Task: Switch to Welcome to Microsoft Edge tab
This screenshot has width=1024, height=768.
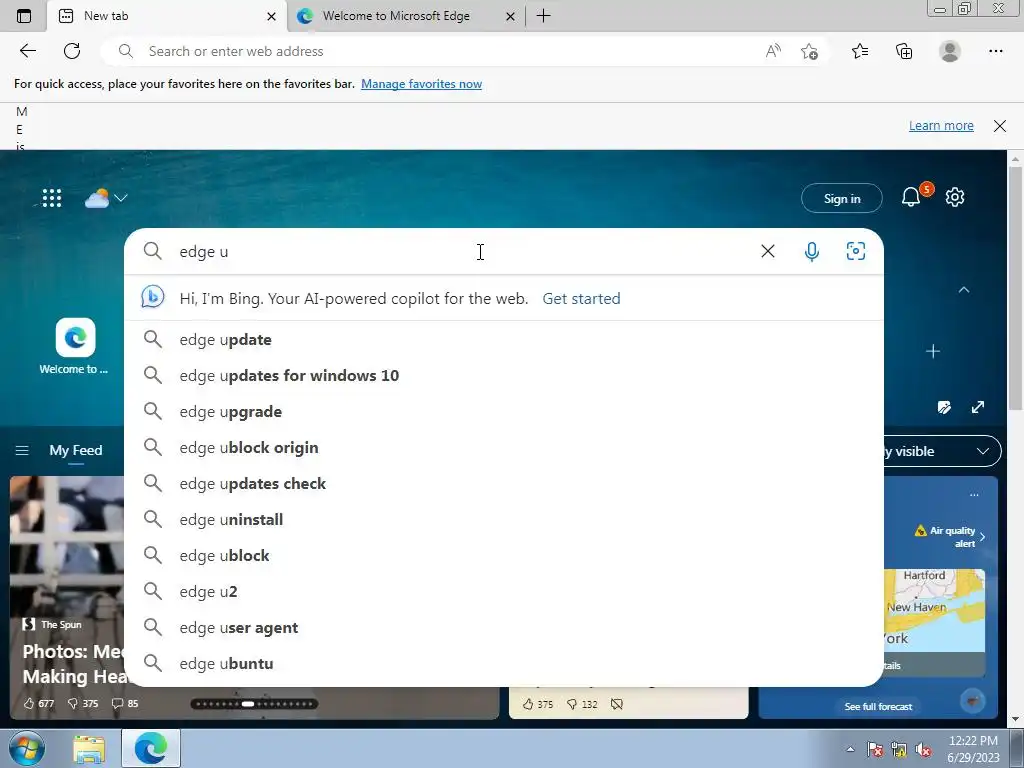Action: (405, 16)
